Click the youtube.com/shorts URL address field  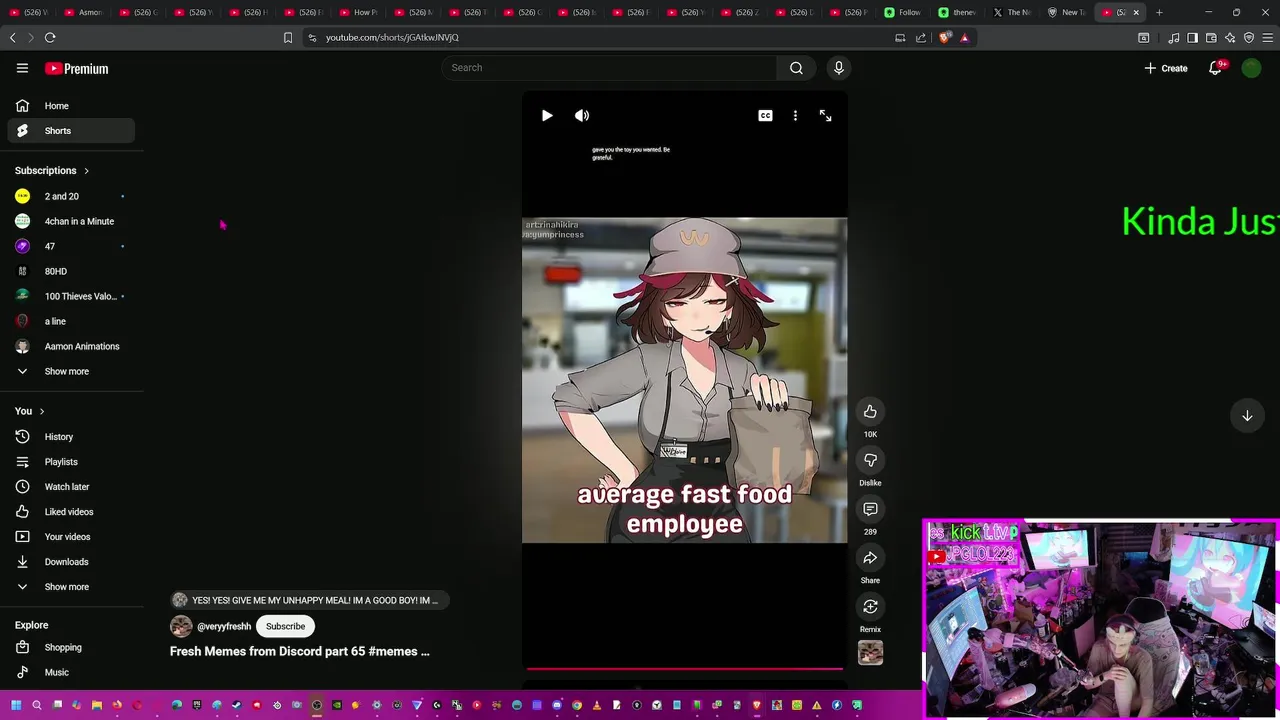pos(600,37)
